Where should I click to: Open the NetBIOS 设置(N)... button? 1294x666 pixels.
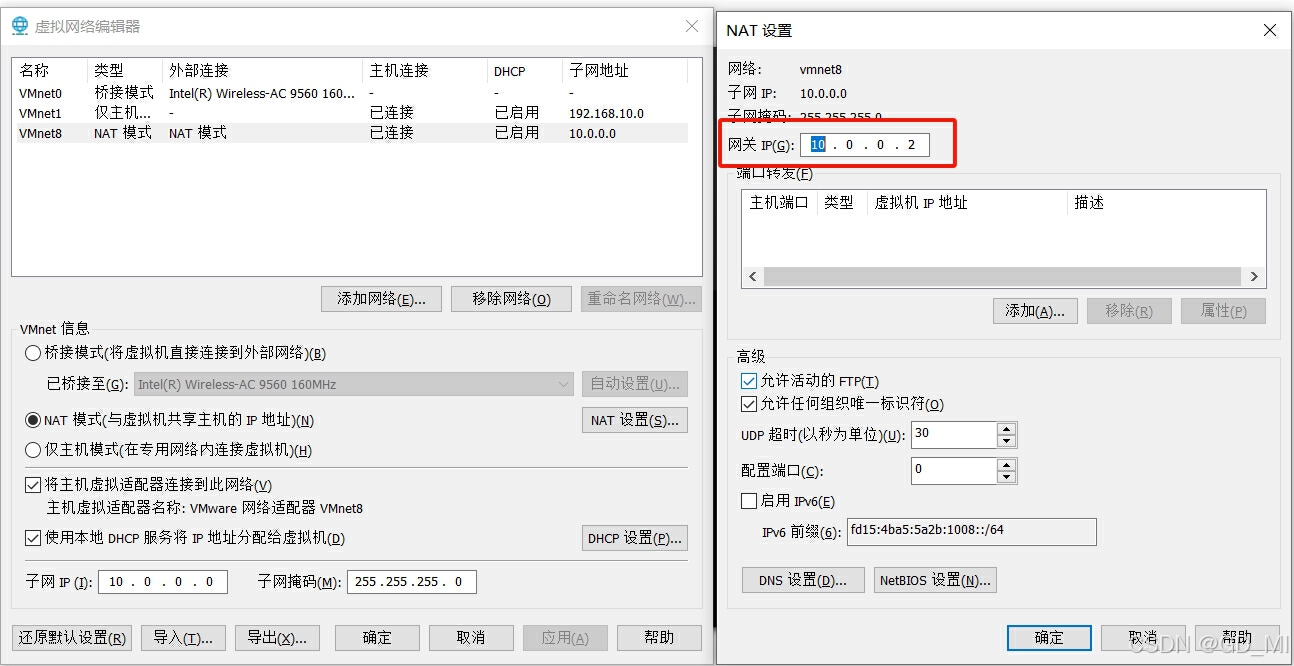pos(935,580)
